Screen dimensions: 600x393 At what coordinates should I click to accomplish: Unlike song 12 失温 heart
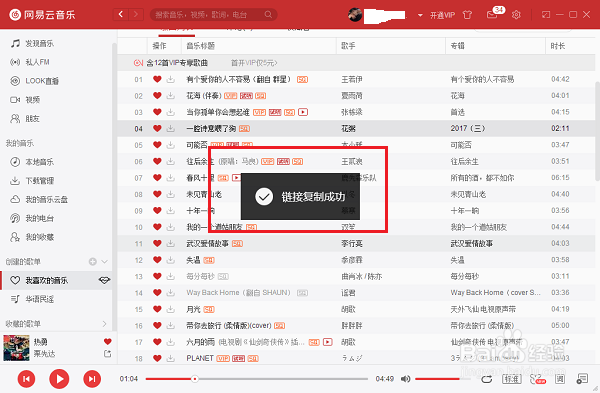pos(157,260)
